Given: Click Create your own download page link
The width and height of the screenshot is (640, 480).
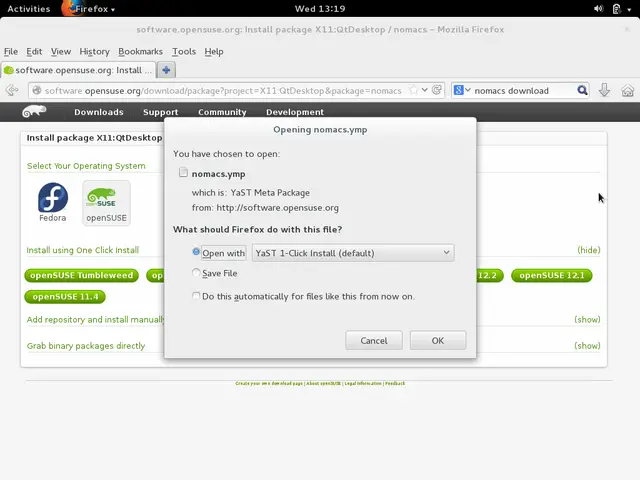Looking at the screenshot, I should point(269,383).
